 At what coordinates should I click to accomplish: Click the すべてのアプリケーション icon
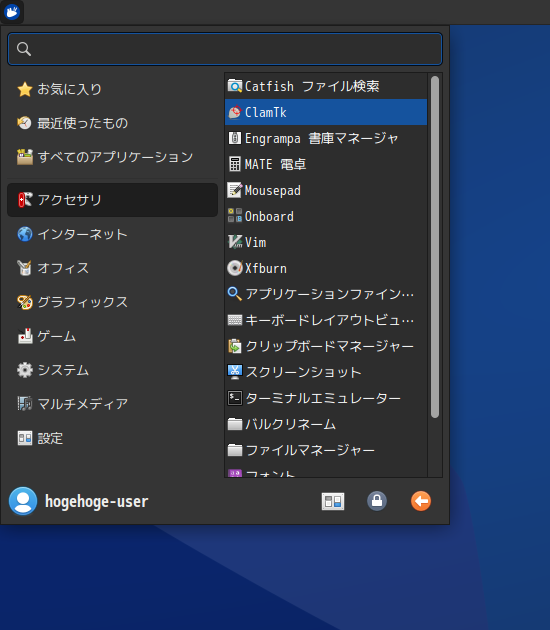pos(25,157)
